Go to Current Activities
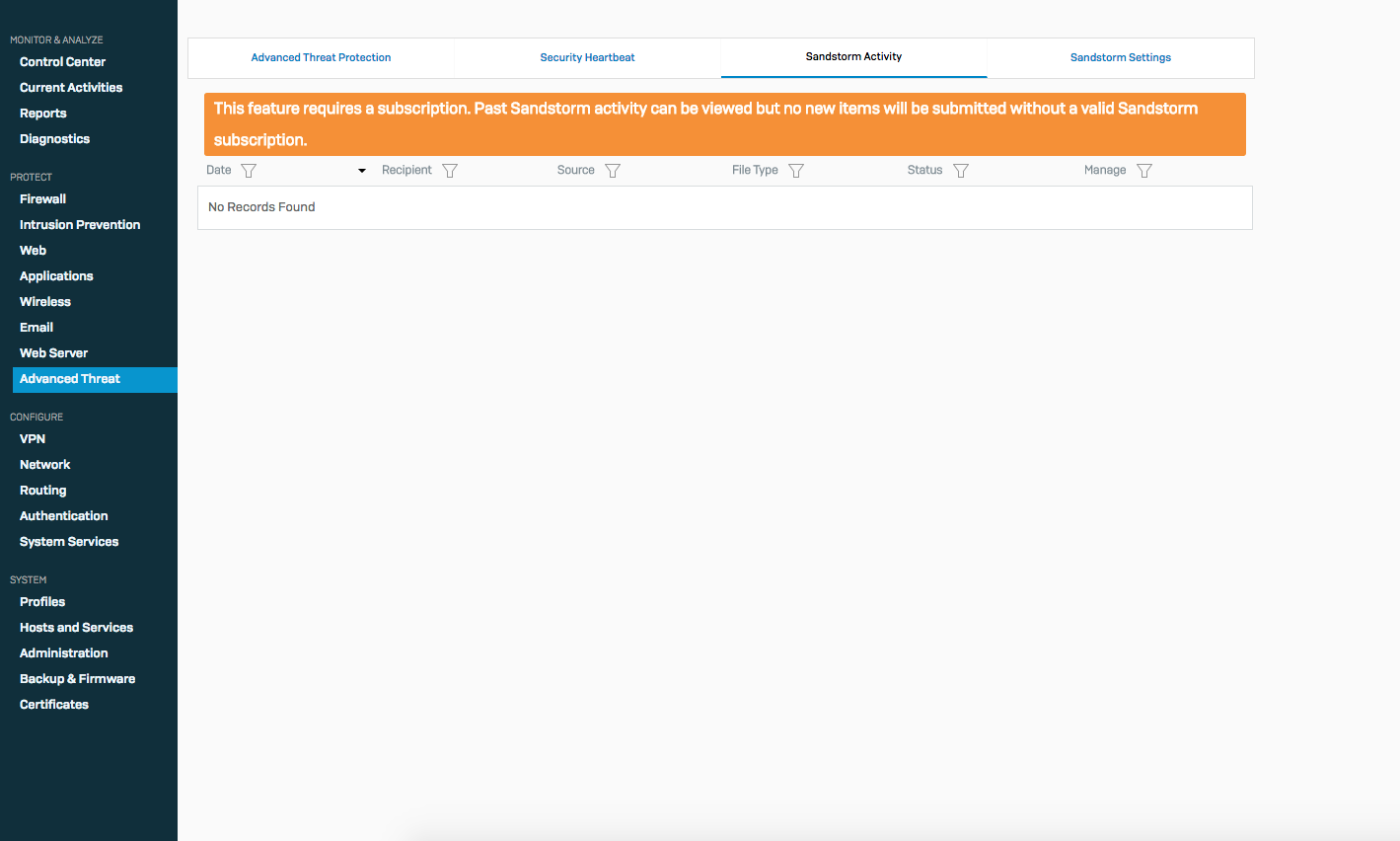1400x841 pixels. [71, 88]
